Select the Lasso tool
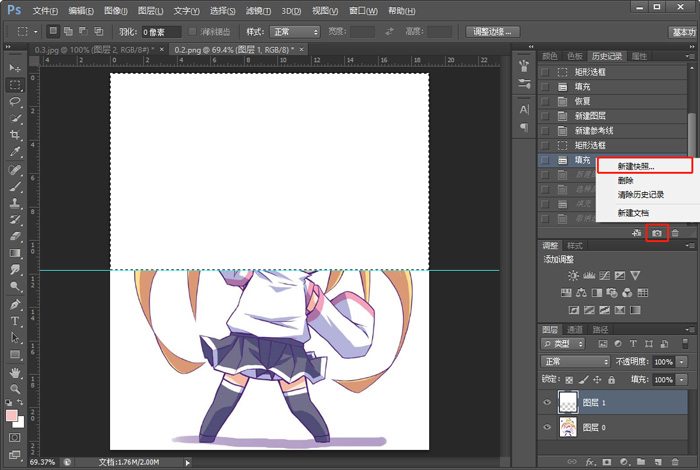This screenshot has height=470, width=700. tap(15, 102)
